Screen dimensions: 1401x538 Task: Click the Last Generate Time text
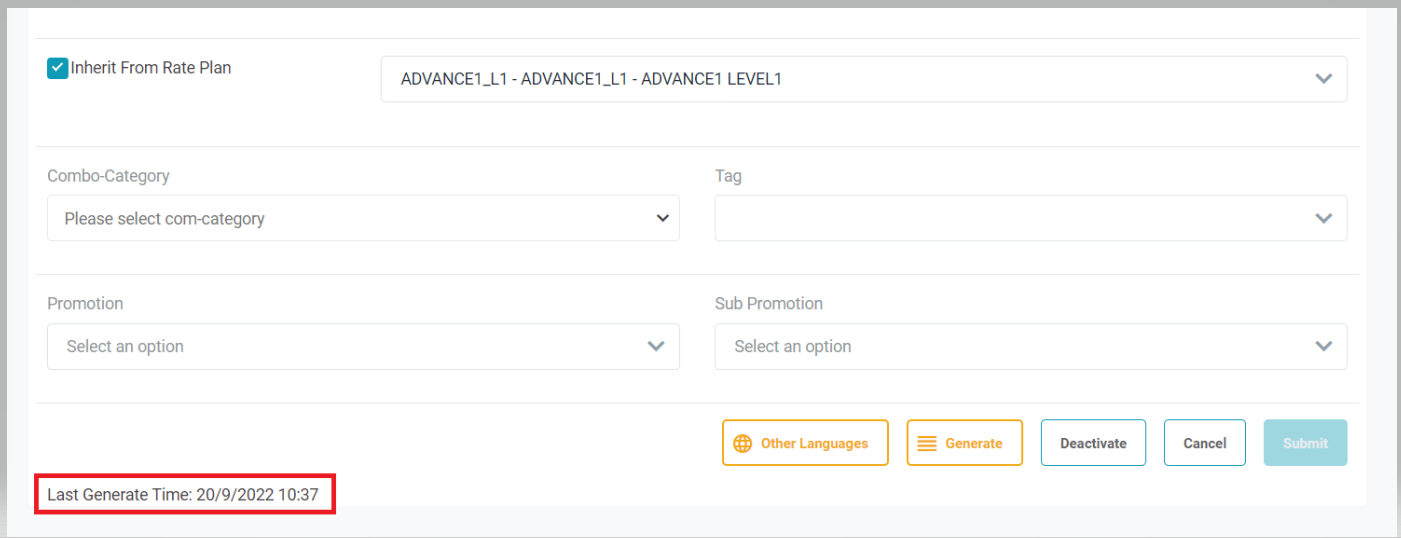coord(183,494)
